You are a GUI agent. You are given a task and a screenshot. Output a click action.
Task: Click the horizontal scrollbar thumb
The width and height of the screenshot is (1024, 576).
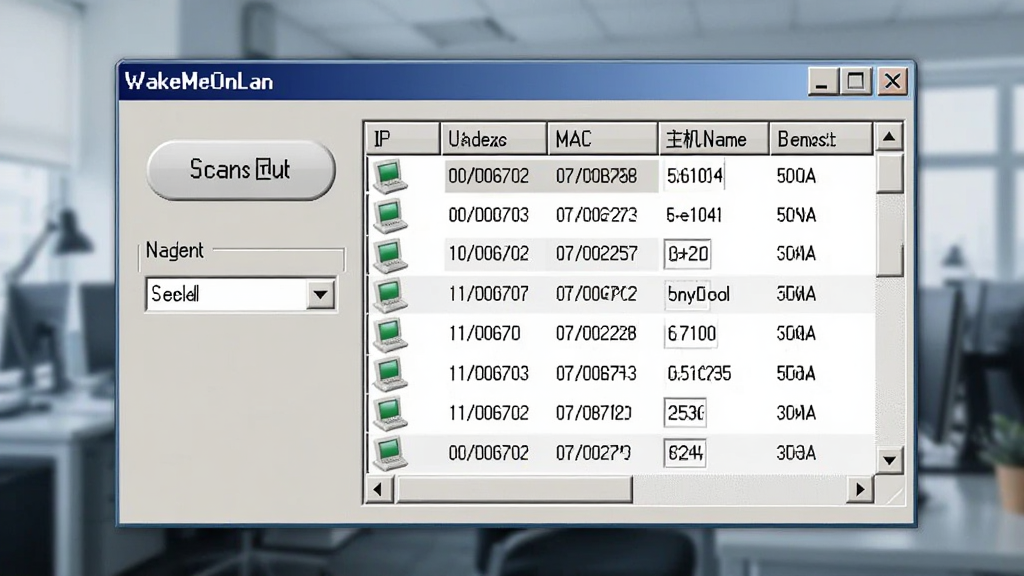tap(515, 489)
